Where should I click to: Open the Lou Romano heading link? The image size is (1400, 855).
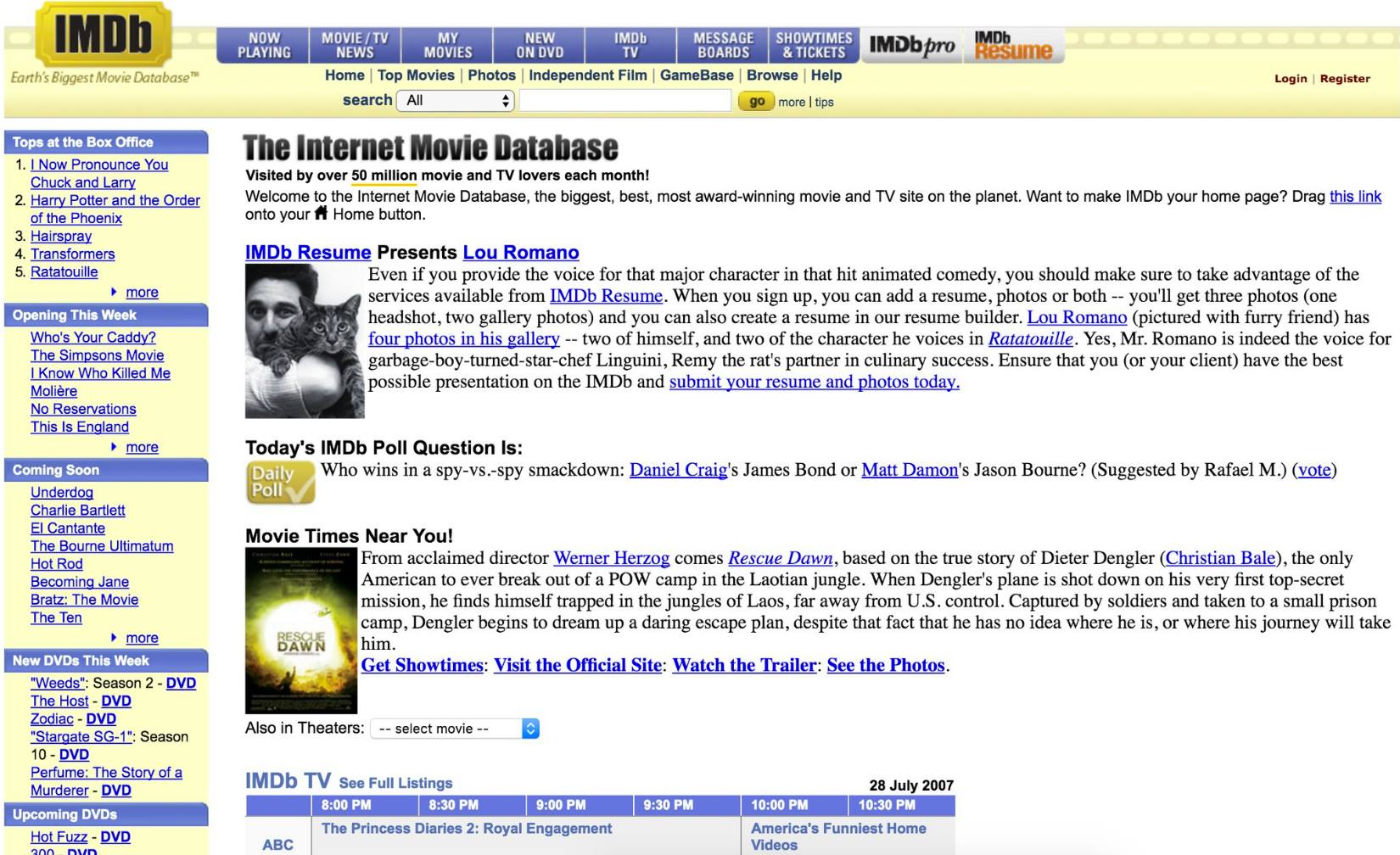[x=521, y=253]
